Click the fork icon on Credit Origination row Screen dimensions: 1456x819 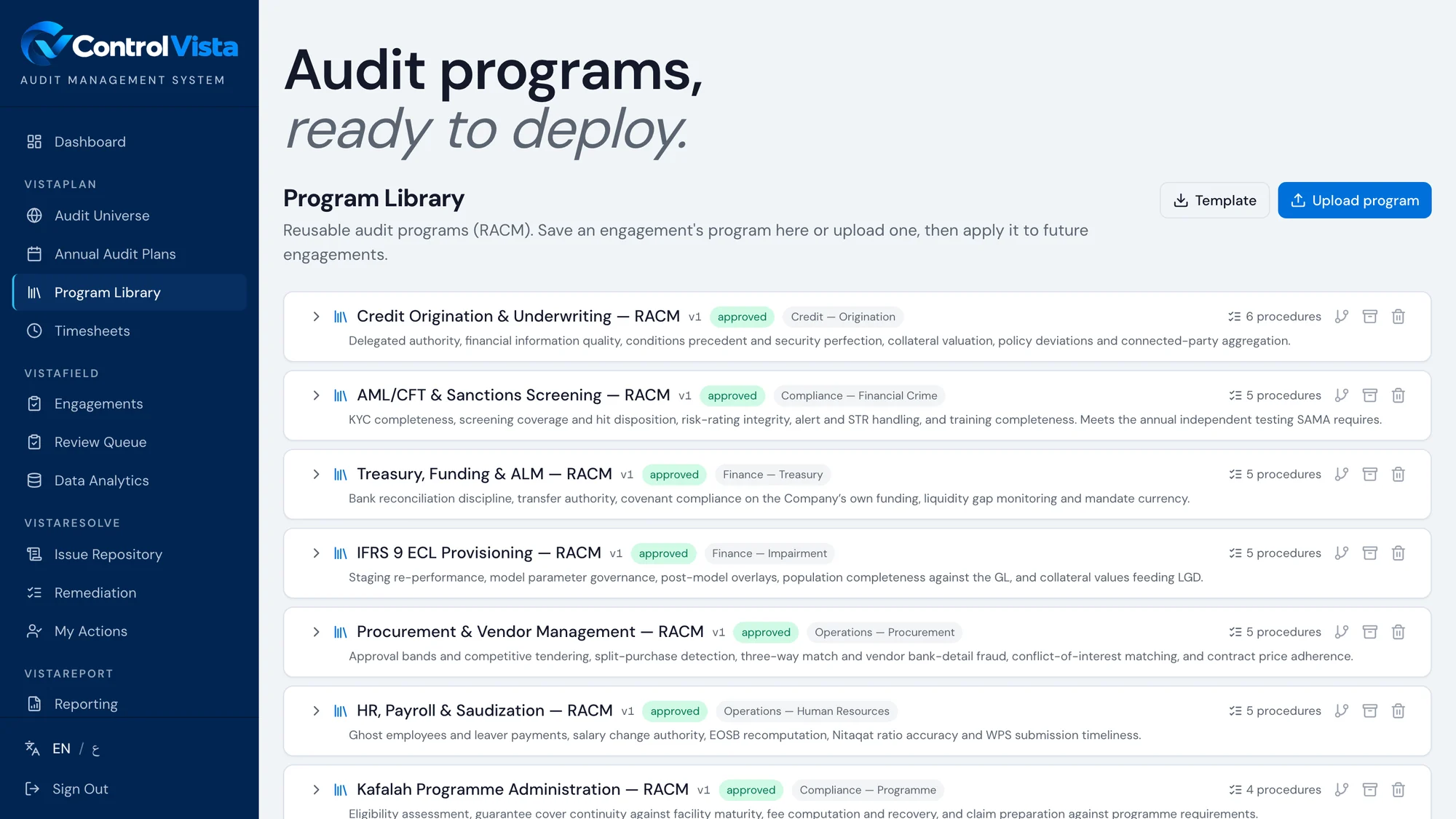pyautogui.click(x=1342, y=317)
